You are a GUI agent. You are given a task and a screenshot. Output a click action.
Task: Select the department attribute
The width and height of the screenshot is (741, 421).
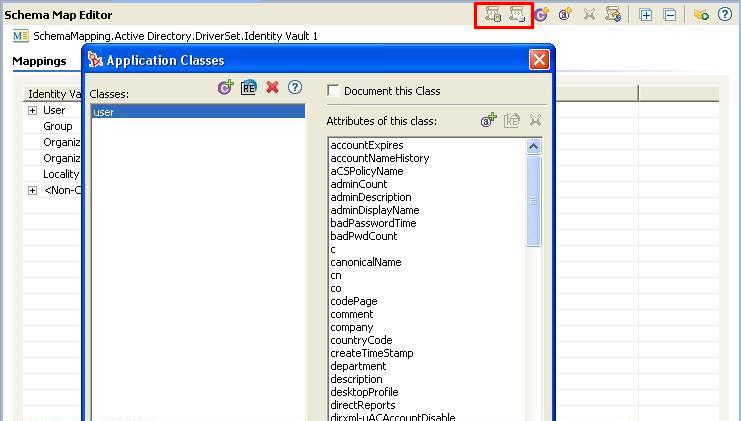click(x=358, y=366)
